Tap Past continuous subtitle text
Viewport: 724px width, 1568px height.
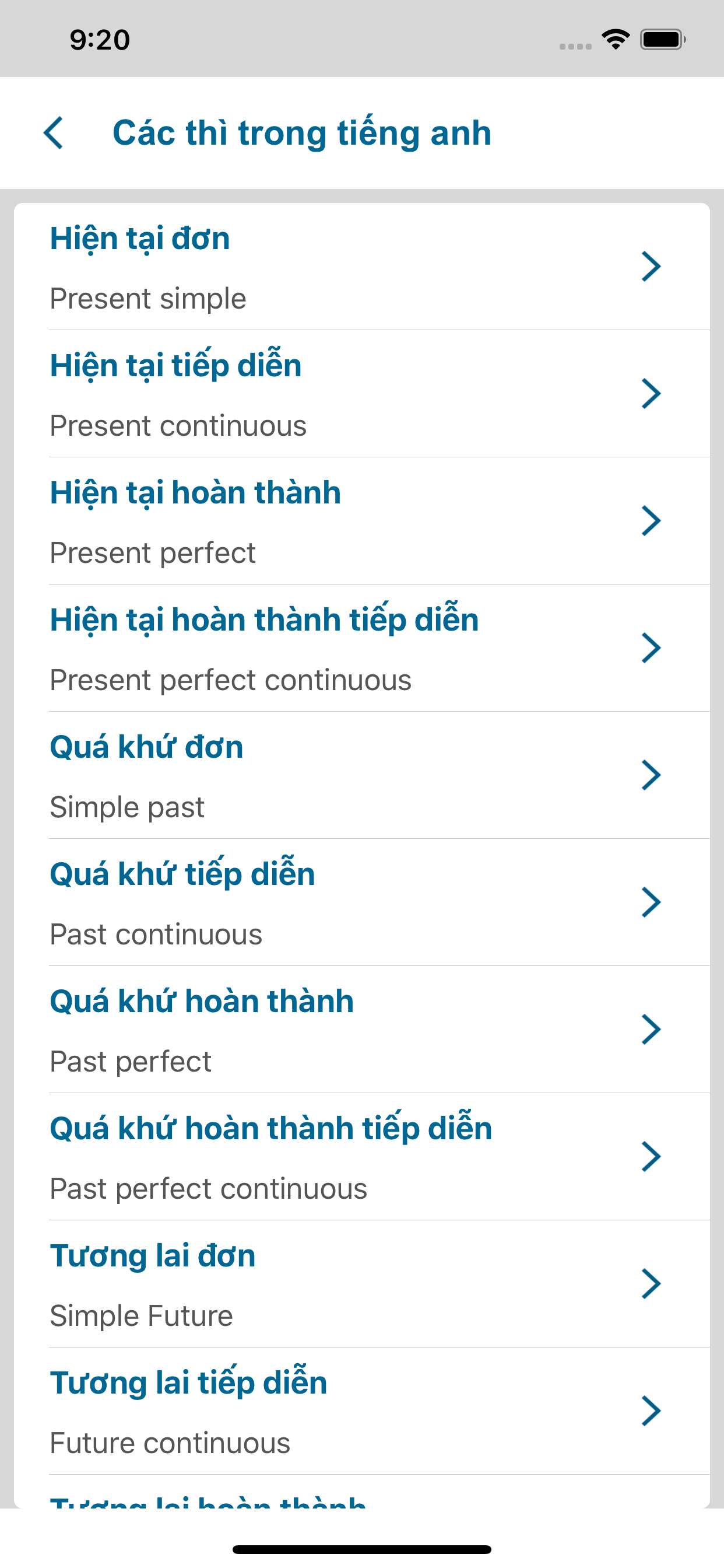[156, 935]
